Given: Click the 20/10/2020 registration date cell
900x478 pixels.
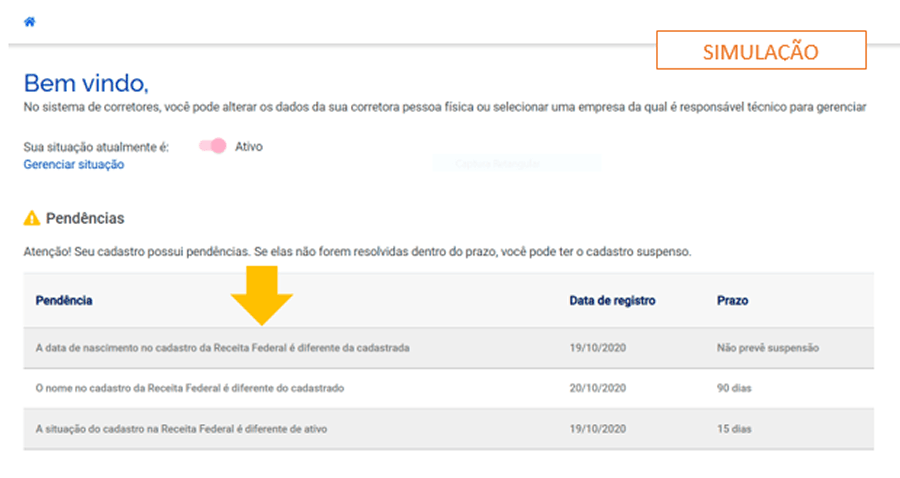Looking at the screenshot, I should click(596, 388).
